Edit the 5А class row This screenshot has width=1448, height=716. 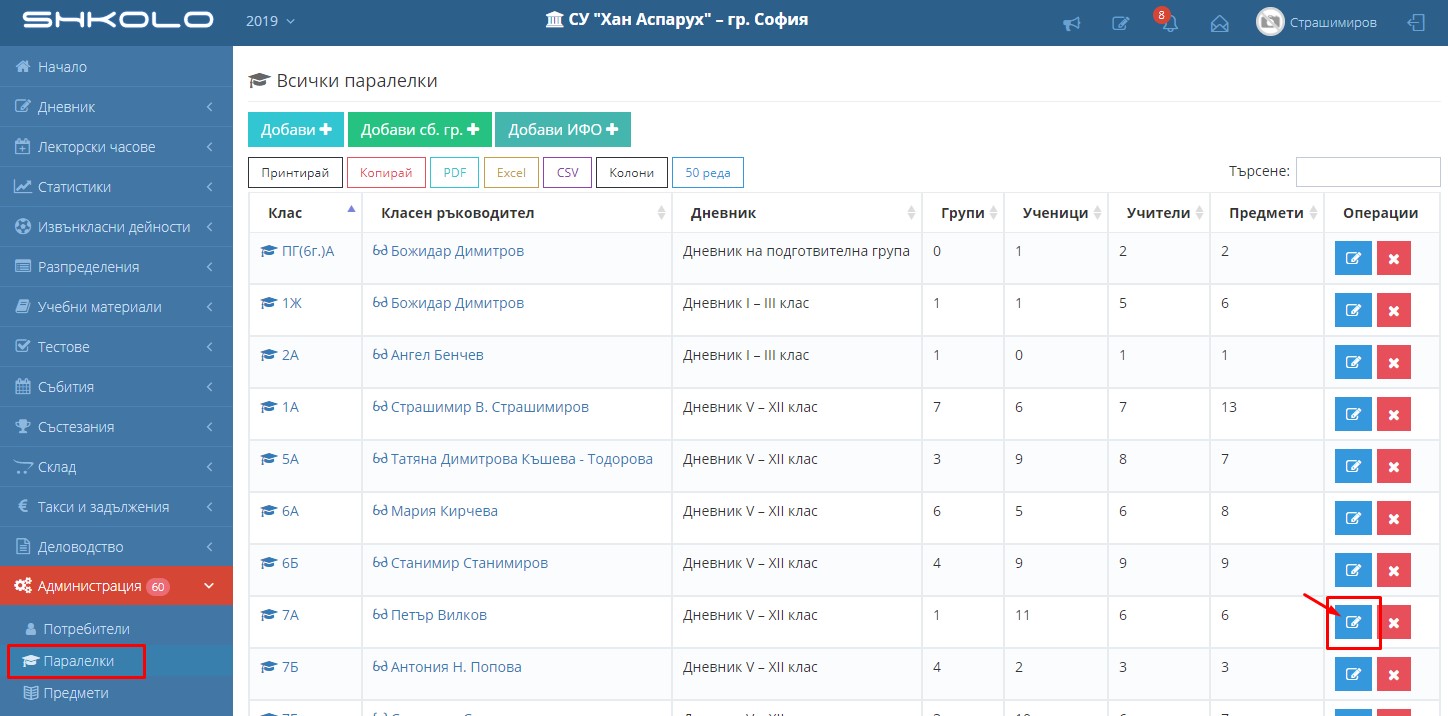point(1354,466)
